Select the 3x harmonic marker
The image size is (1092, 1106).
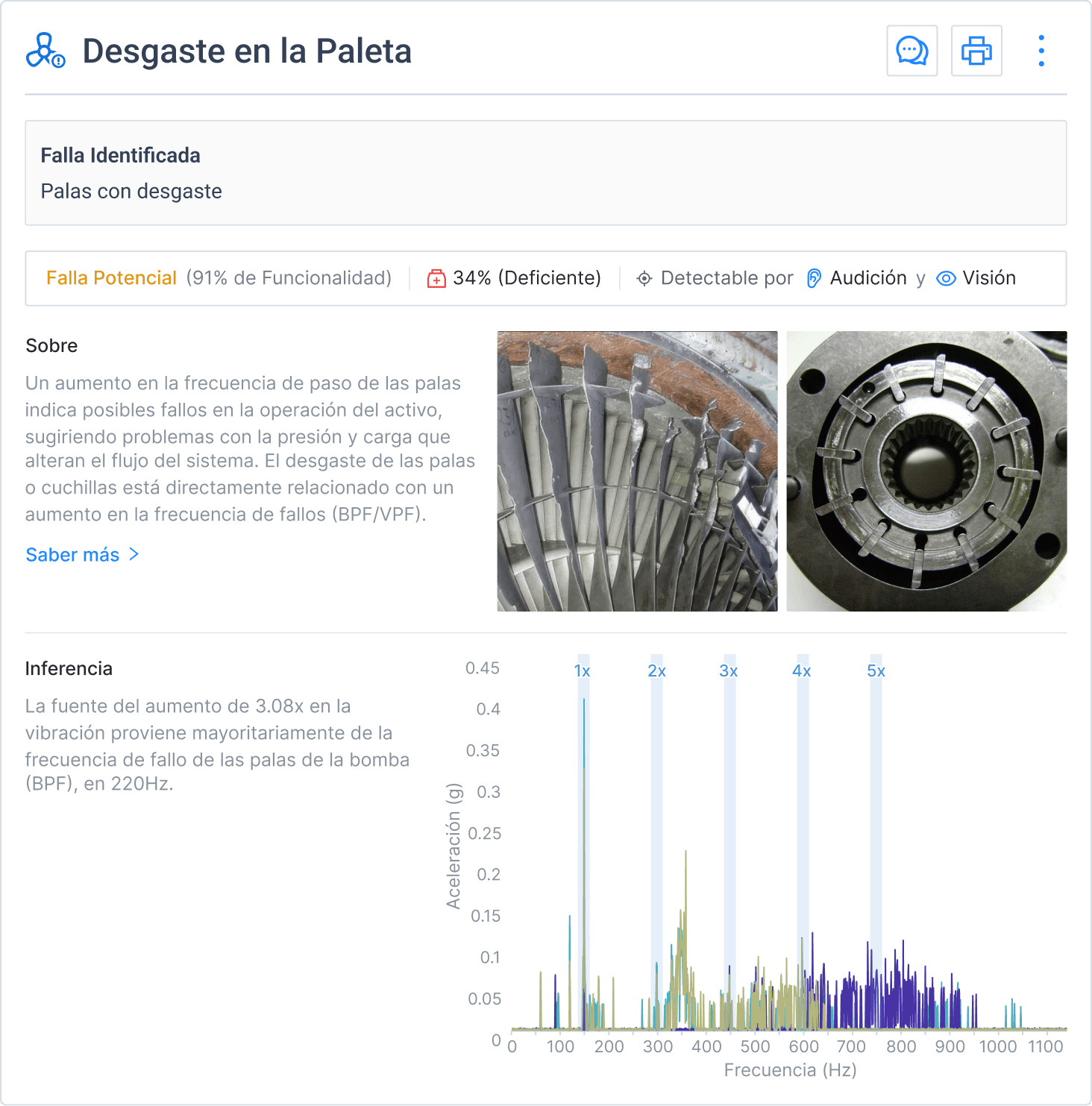728,671
